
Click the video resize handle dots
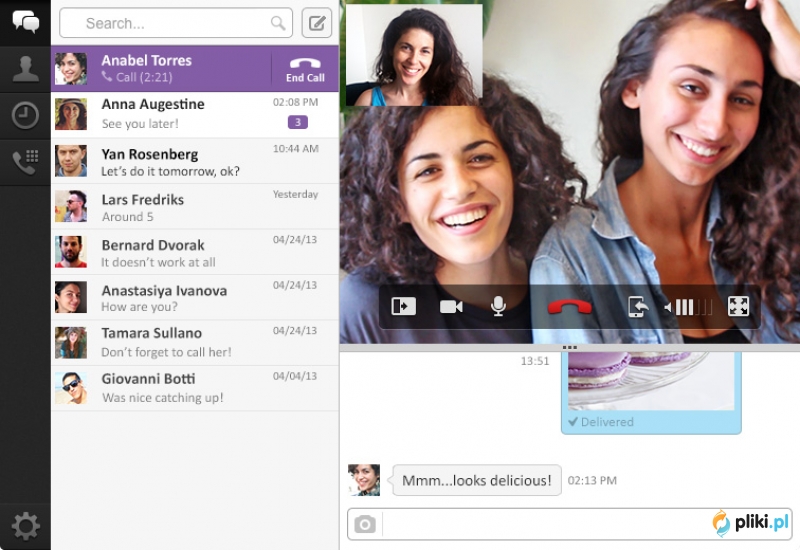[x=569, y=347]
